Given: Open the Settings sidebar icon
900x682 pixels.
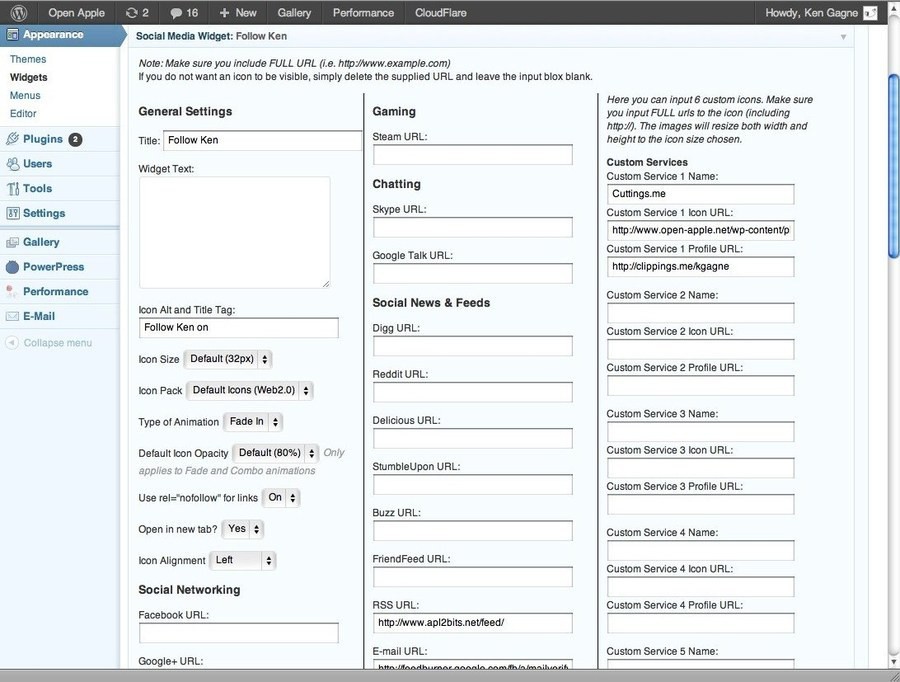Looking at the screenshot, I should pos(13,213).
